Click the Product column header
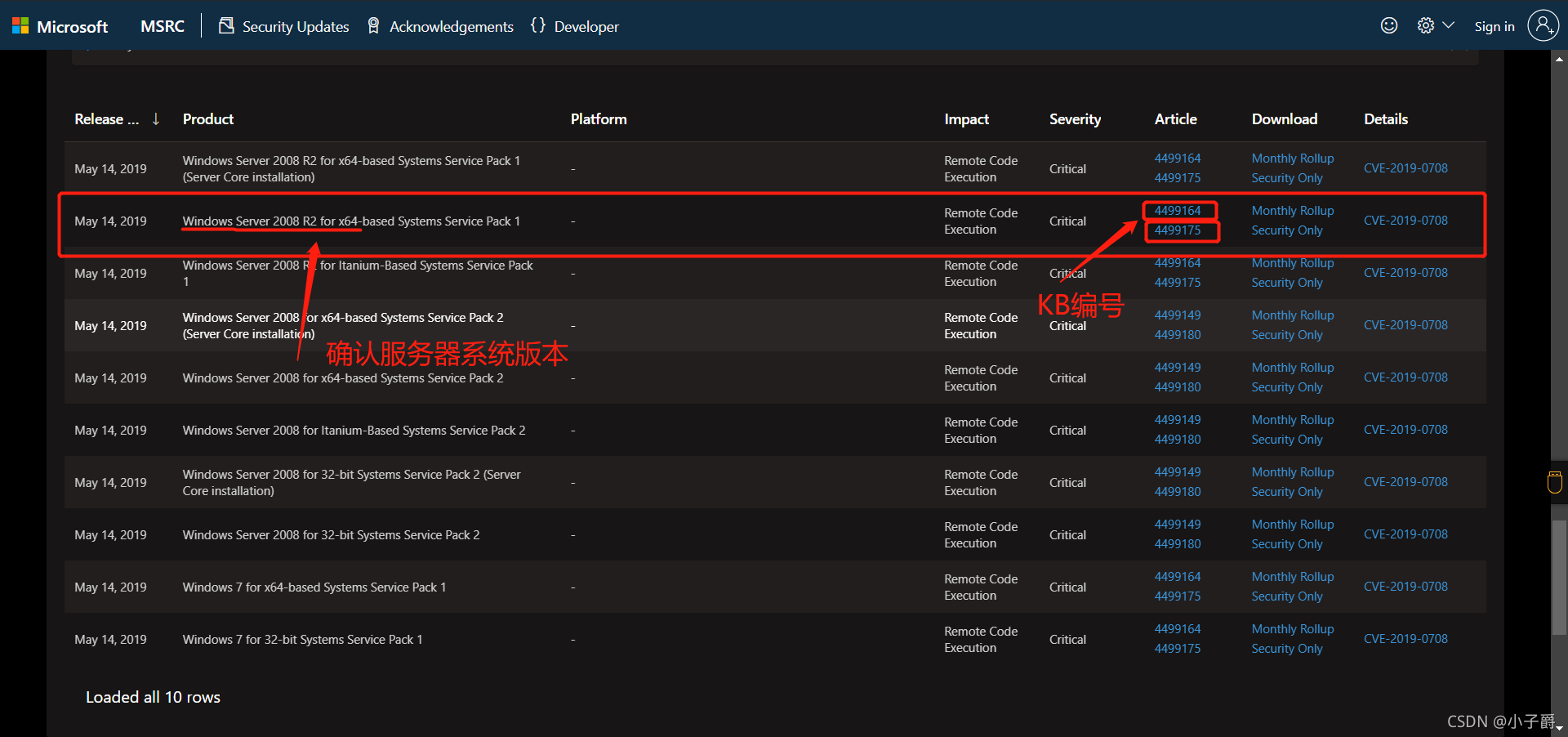The image size is (1568, 737). click(208, 119)
